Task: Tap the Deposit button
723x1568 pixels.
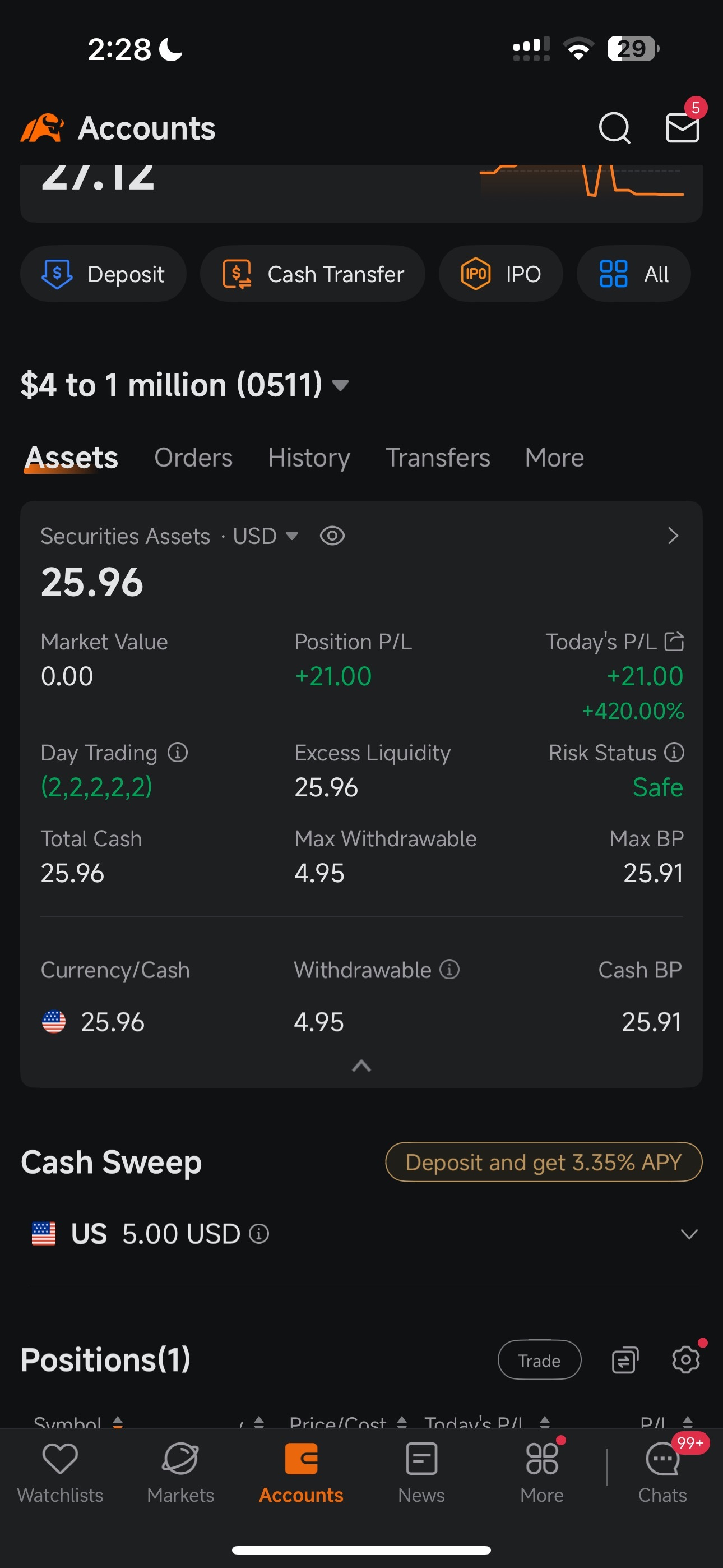Action: [104, 274]
